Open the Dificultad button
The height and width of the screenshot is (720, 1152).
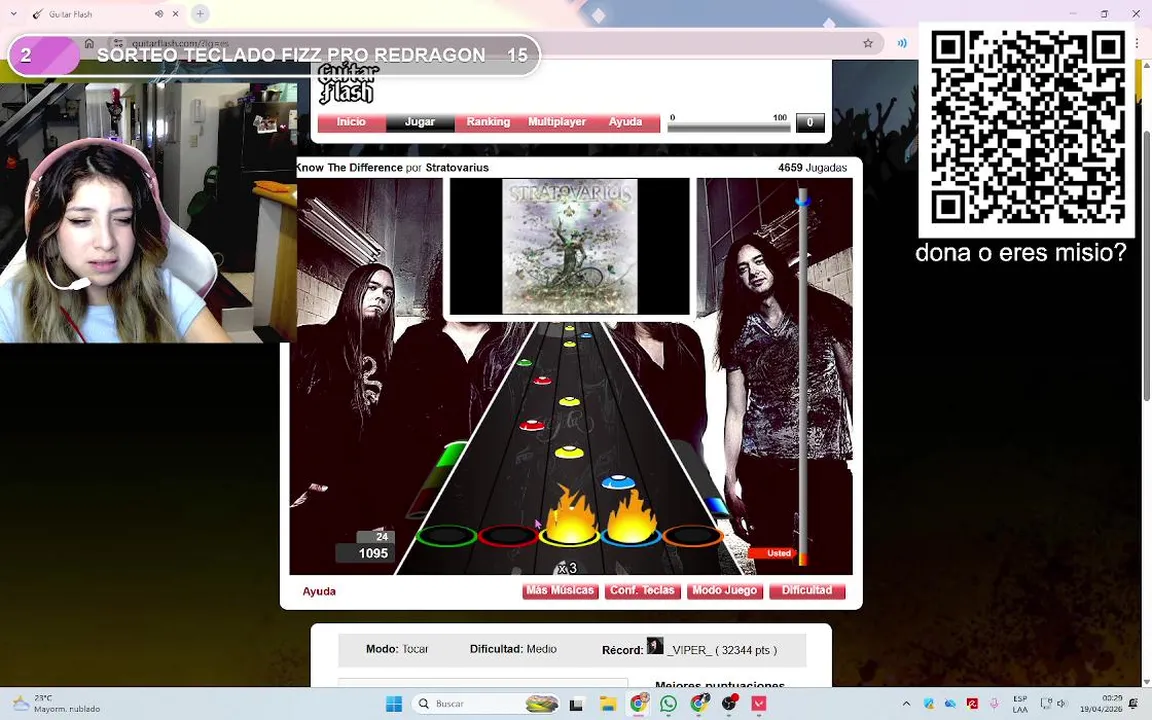pyautogui.click(x=807, y=591)
